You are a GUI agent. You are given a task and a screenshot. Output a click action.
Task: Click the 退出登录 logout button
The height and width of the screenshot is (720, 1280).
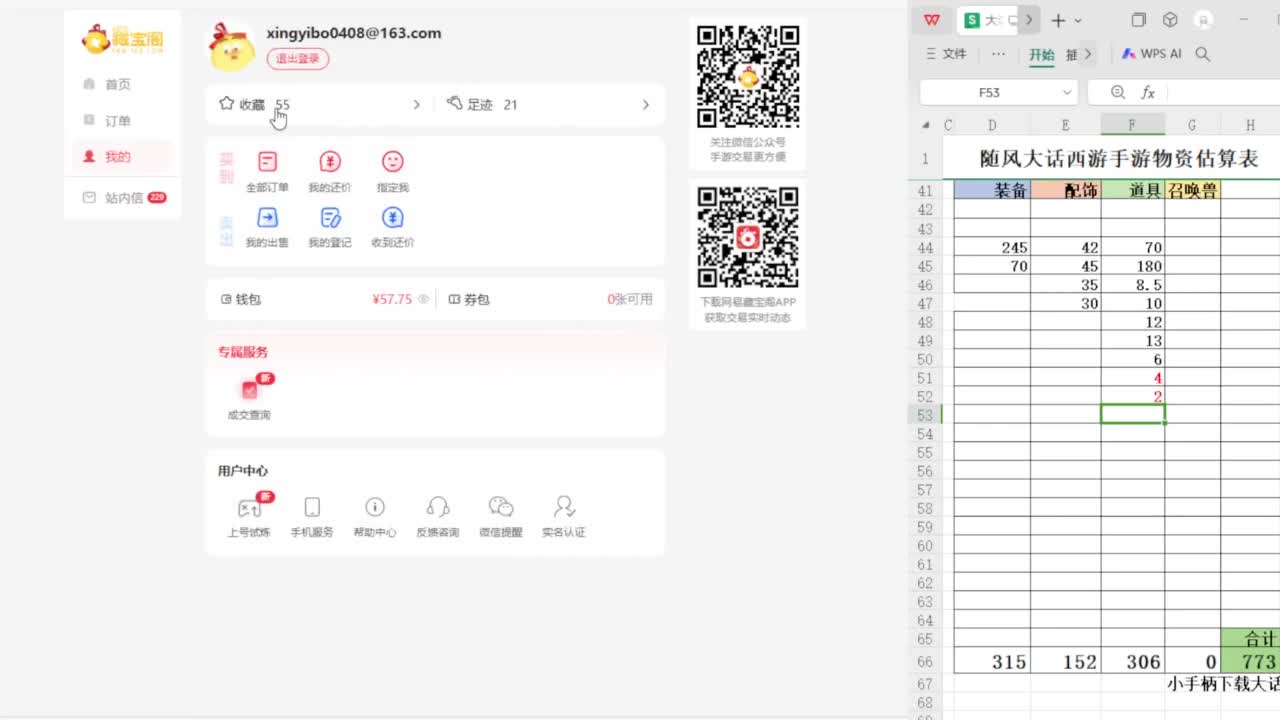point(297,59)
